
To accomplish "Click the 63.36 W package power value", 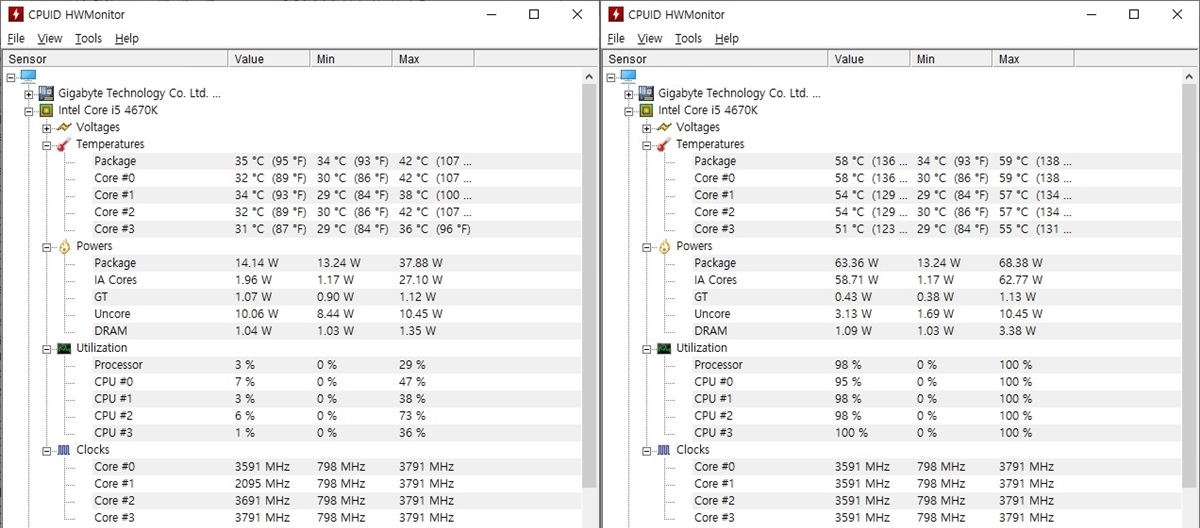I will coord(857,263).
